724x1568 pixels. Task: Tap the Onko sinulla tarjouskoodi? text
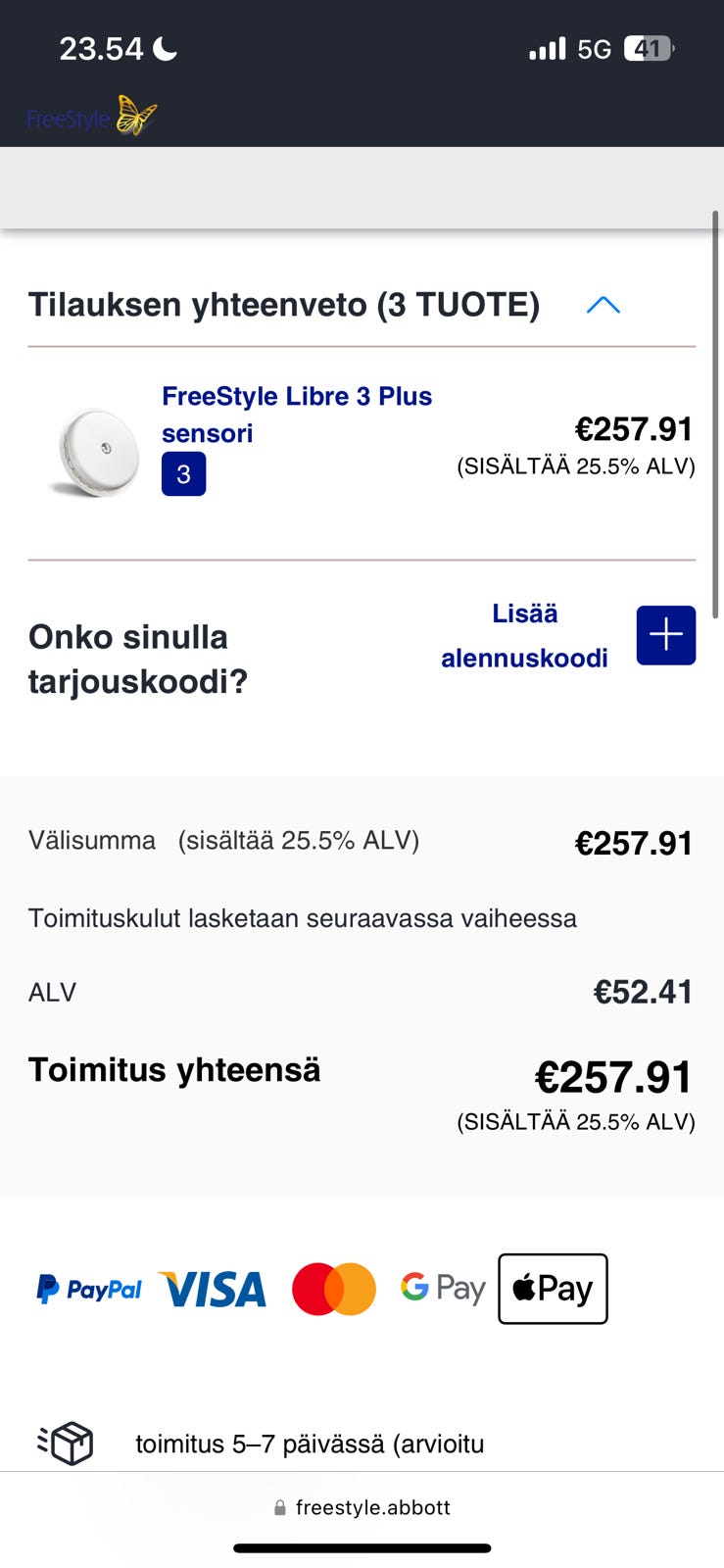pyautogui.click(x=137, y=659)
